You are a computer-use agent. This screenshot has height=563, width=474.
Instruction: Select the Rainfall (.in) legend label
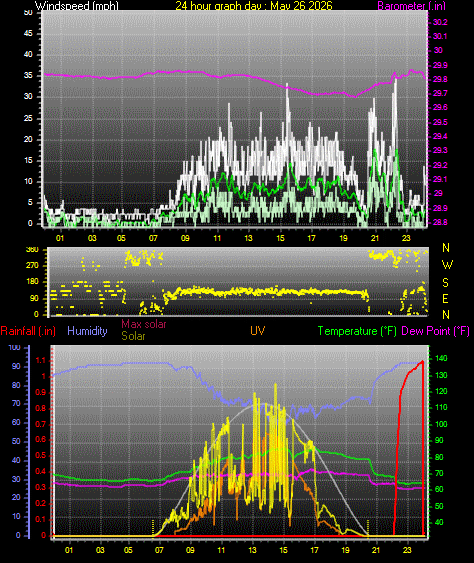click(x=28, y=331)
